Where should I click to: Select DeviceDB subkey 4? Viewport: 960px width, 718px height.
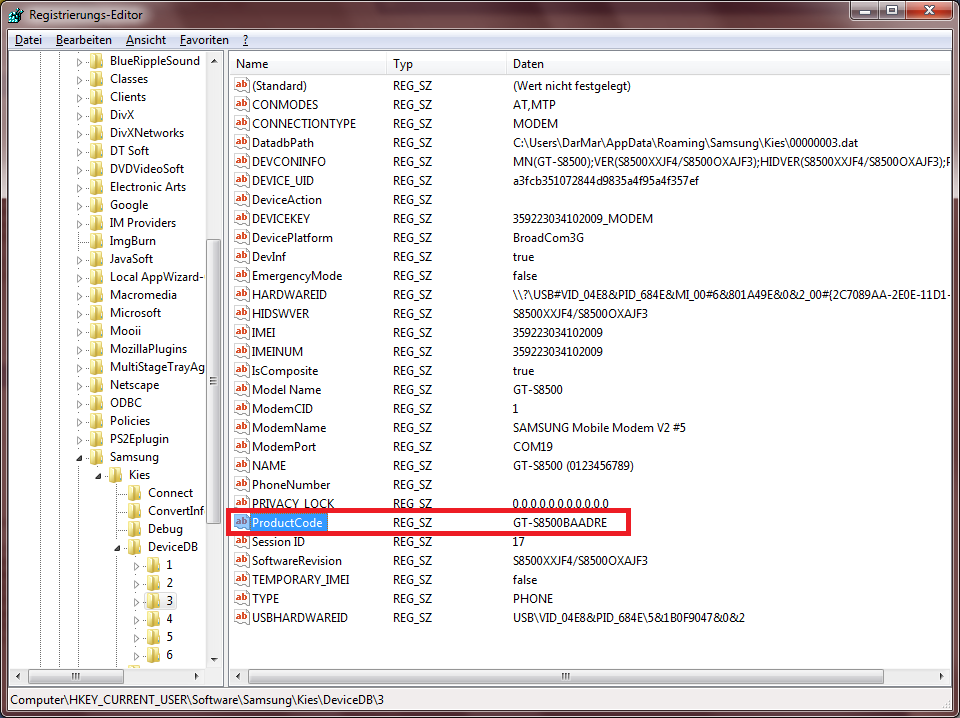click(x=170, y=618)
